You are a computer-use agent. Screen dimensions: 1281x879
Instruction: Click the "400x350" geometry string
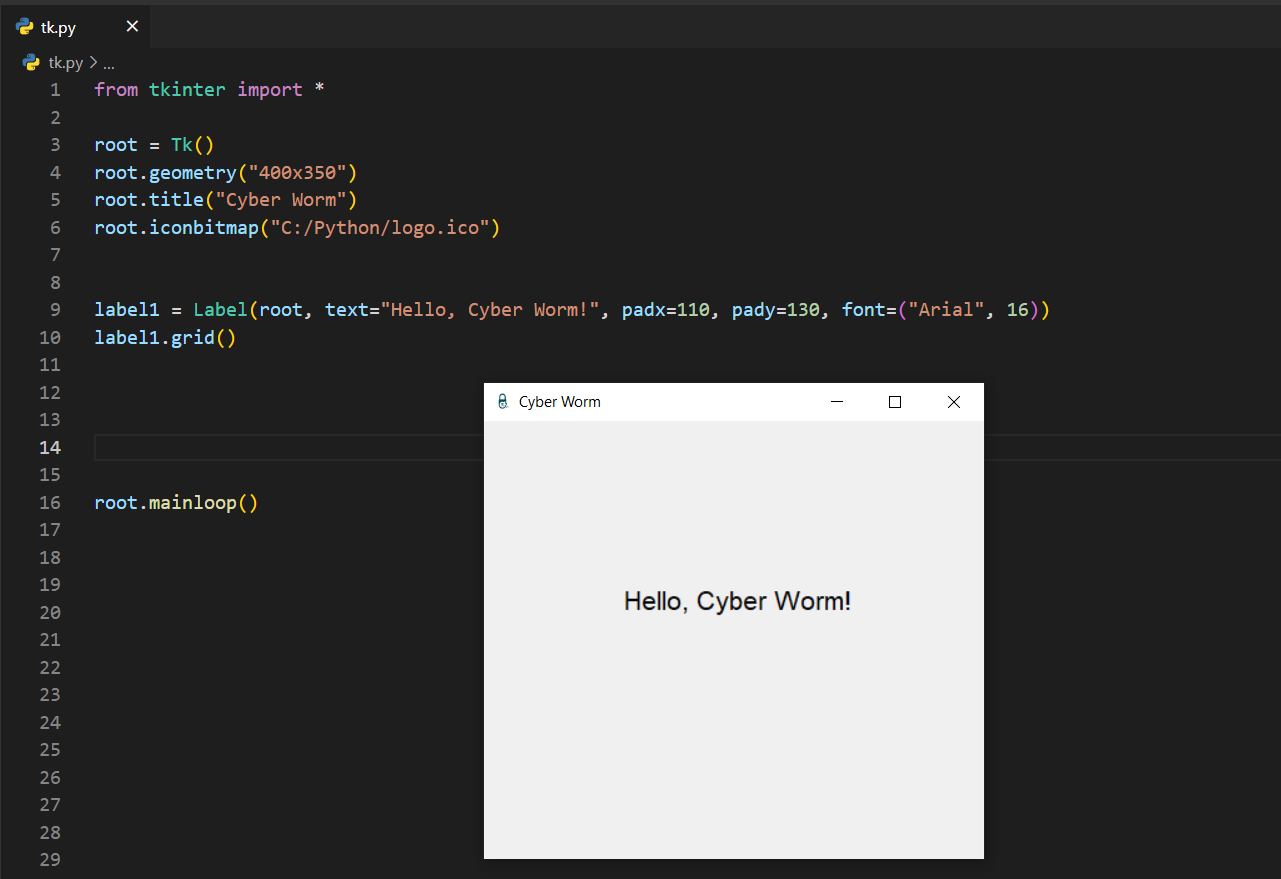click(x=297, y=172)
